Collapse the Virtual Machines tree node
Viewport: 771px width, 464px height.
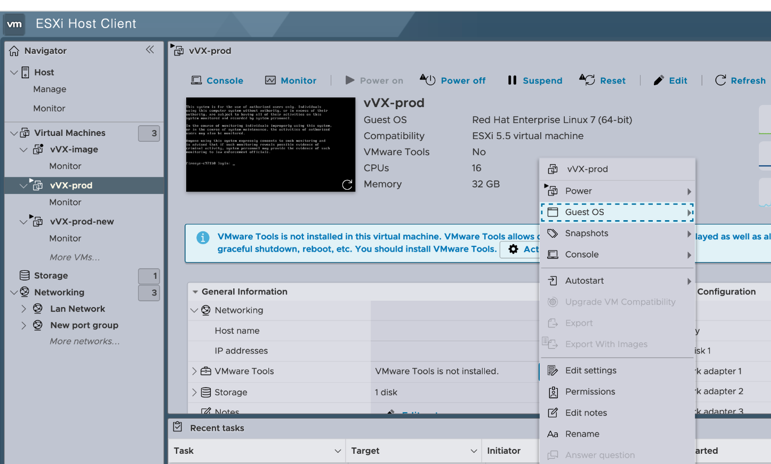coord(14,133)
